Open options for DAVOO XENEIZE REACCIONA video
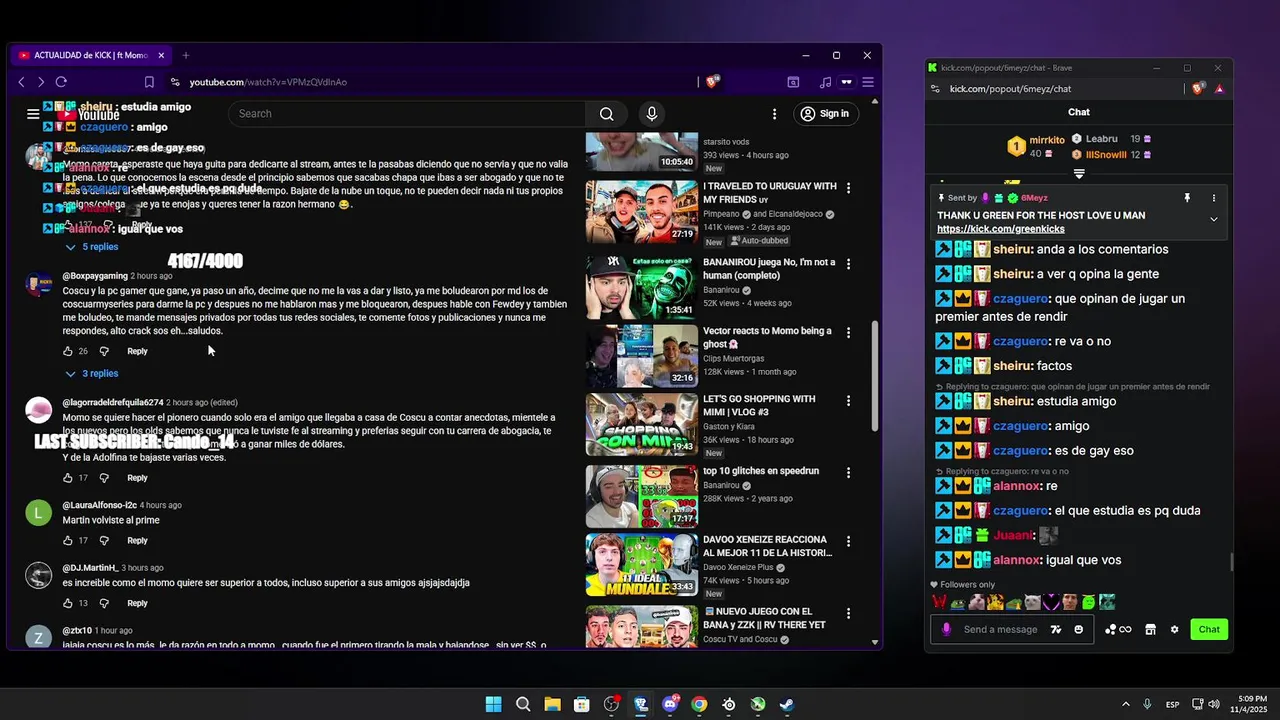Screen dimensions: 1280x720 [849, 541]
